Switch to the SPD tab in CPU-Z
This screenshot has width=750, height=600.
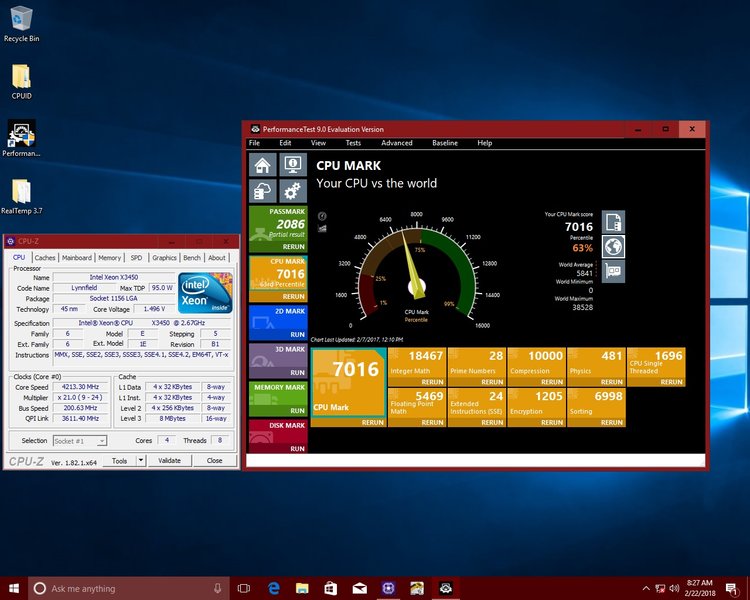pos(136,257)
